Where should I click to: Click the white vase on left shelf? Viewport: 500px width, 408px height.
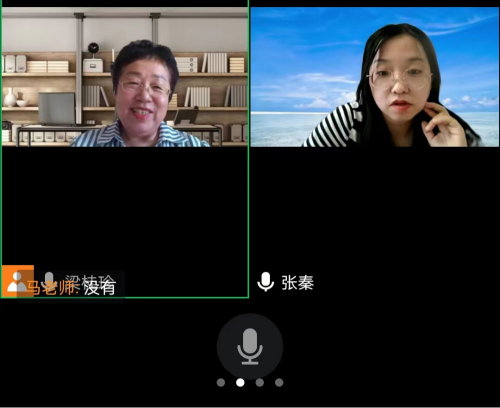click(x=10, y=97)
